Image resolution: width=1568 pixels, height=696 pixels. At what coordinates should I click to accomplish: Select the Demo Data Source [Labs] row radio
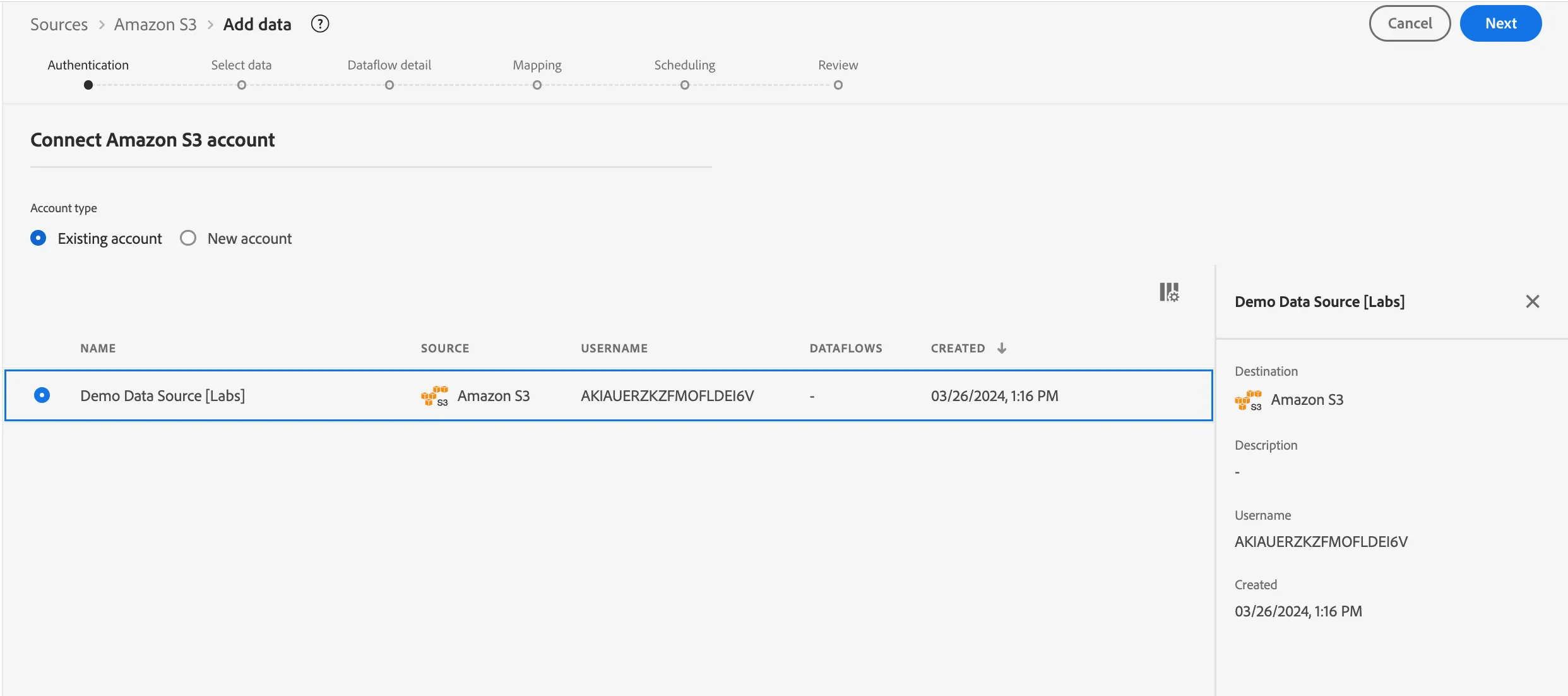(x=42, y=395)
